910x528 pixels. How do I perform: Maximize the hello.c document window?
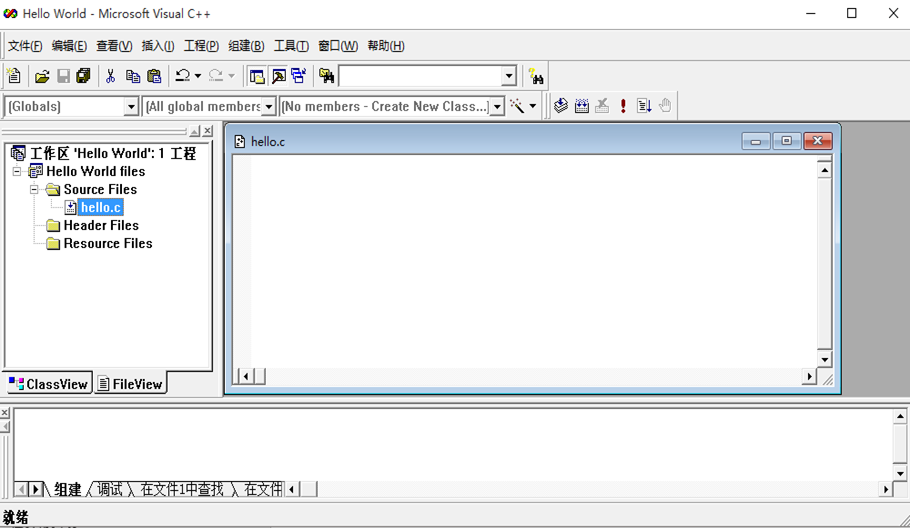[x=786, y=140]
